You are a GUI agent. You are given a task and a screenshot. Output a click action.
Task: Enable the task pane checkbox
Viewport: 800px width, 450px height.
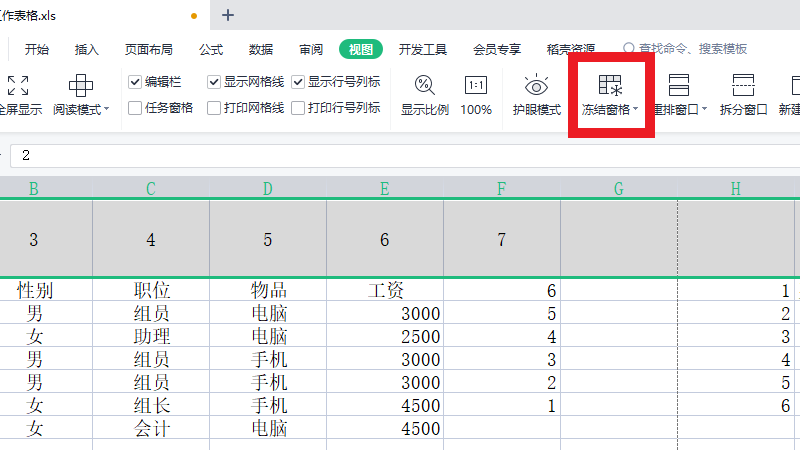click(x=135, y=108)
